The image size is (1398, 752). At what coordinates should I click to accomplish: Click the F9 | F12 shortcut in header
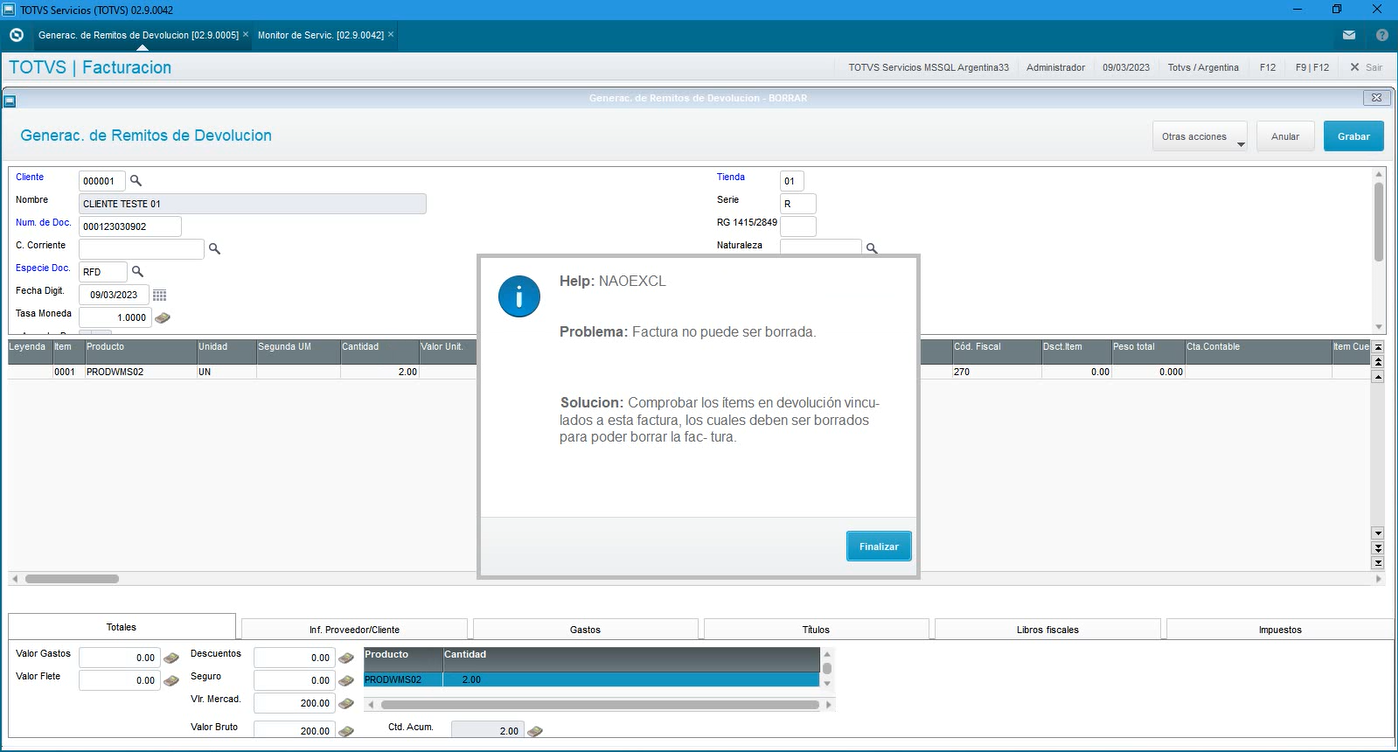(1312, 67)
